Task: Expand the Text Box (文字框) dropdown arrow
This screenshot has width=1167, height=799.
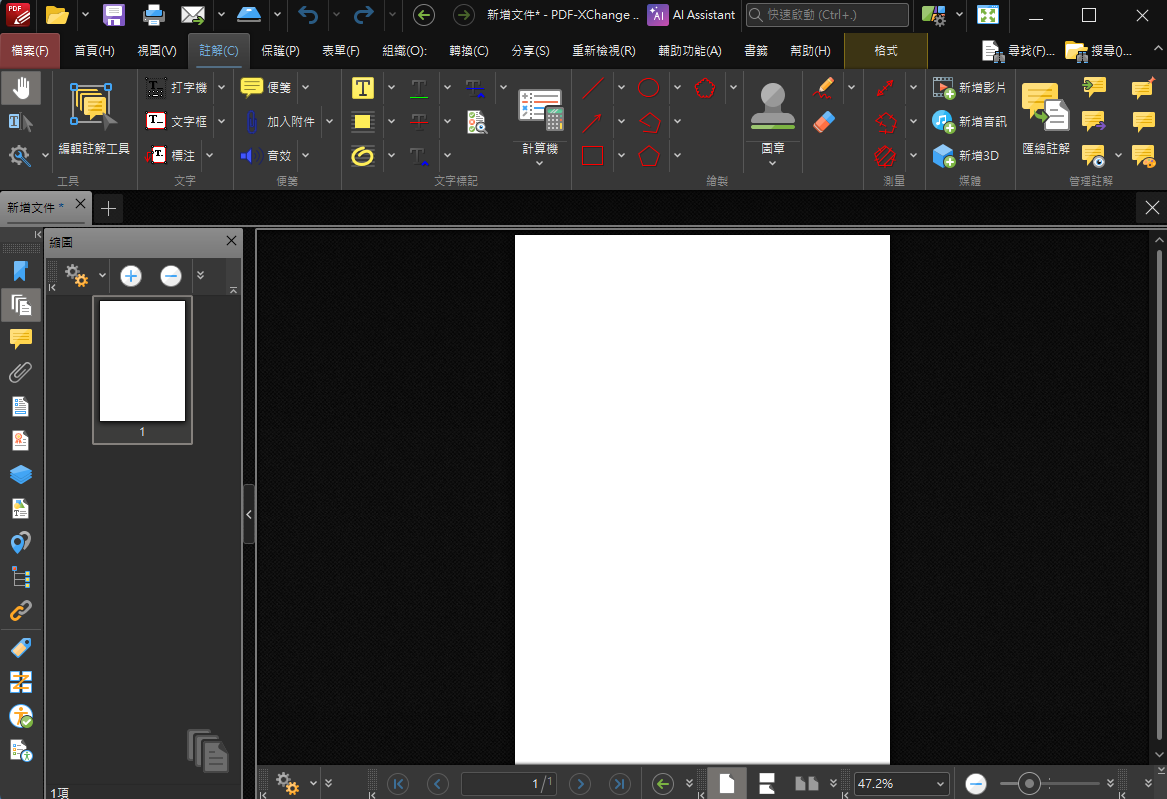Action: pyautogui.click(x=221, y=121)
